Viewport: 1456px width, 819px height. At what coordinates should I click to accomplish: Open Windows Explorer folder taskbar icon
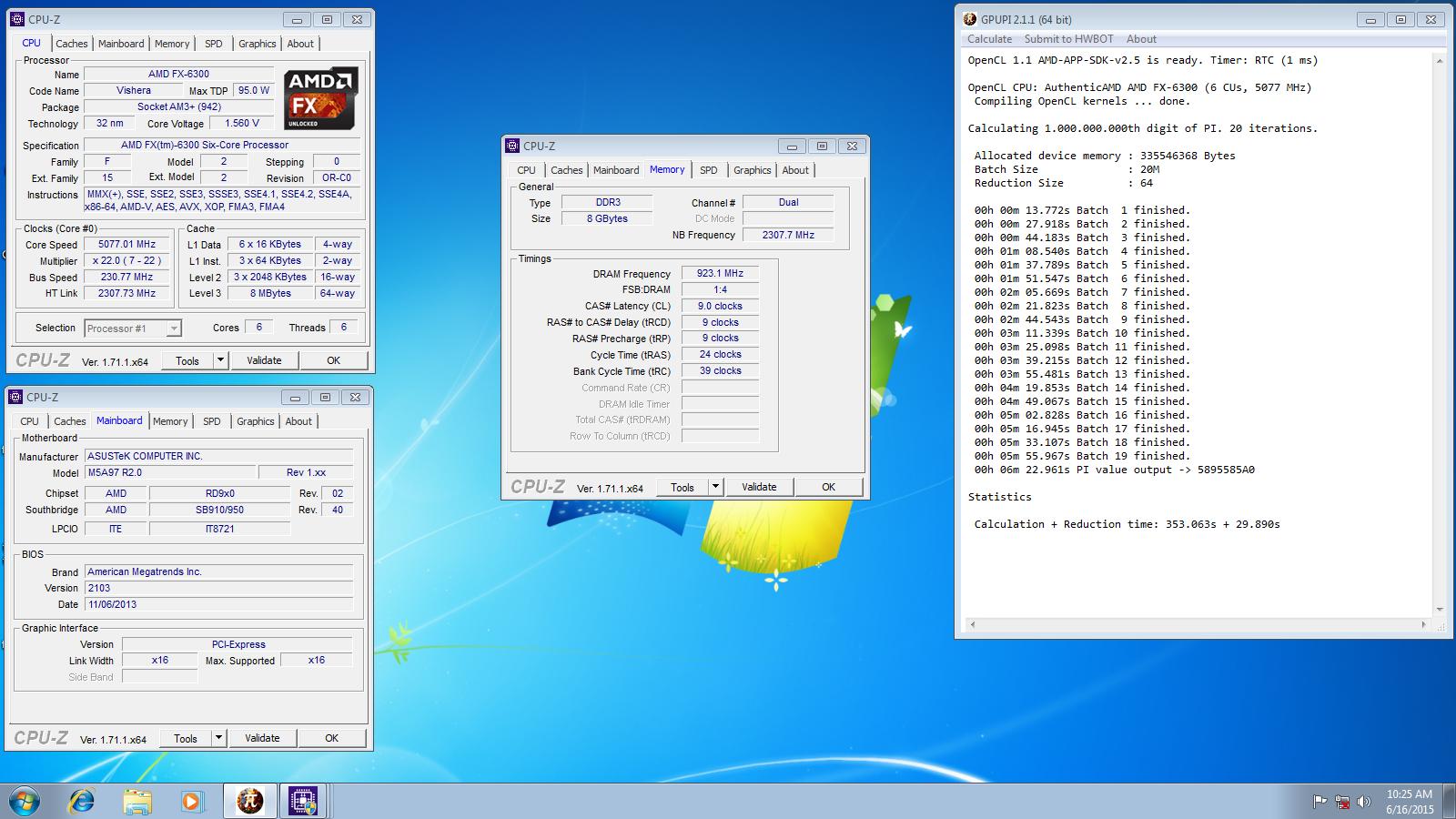tap(137, 801)
